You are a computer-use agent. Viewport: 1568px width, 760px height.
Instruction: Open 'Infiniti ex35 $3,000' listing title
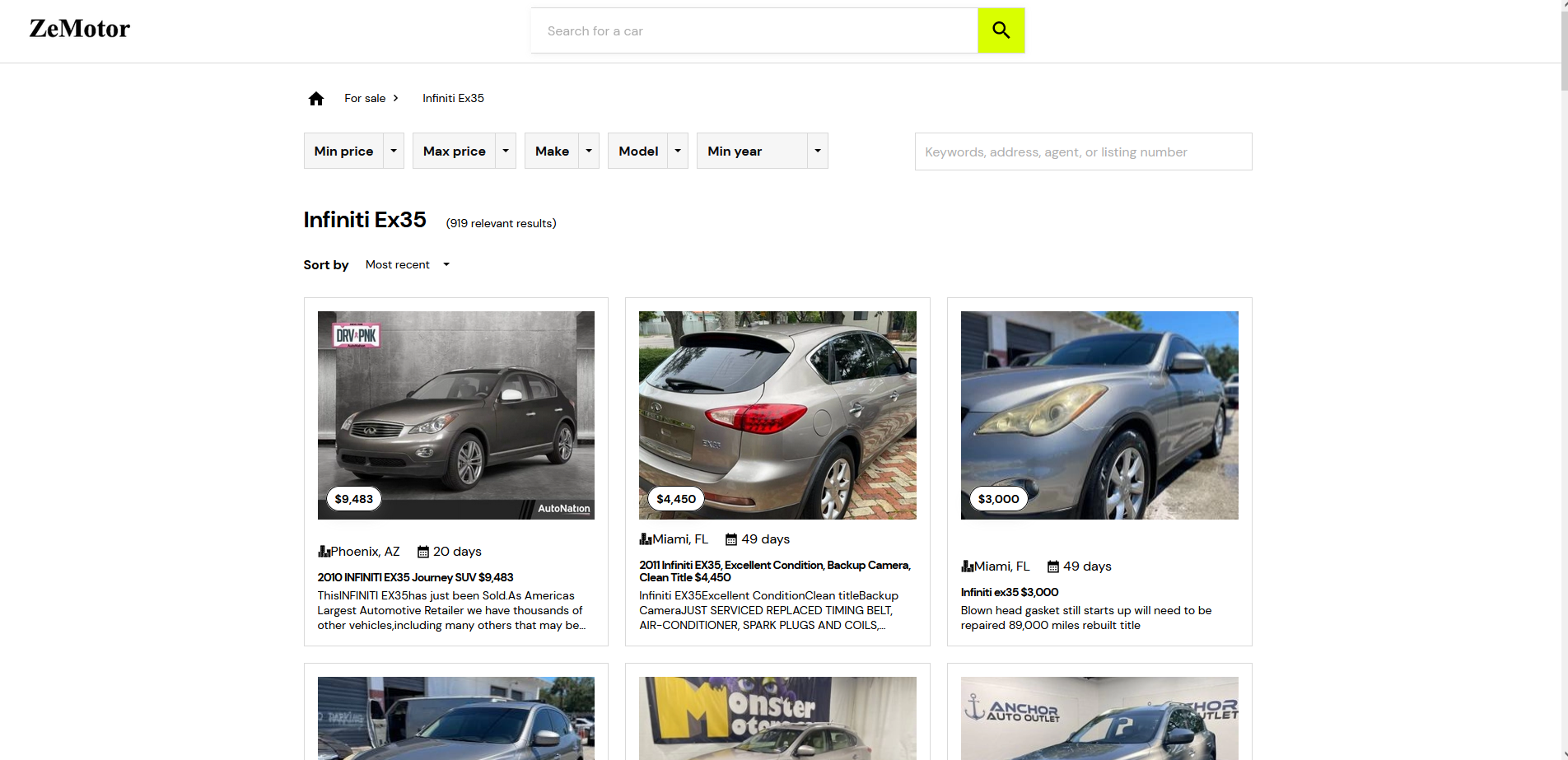tap(1010, 592)
